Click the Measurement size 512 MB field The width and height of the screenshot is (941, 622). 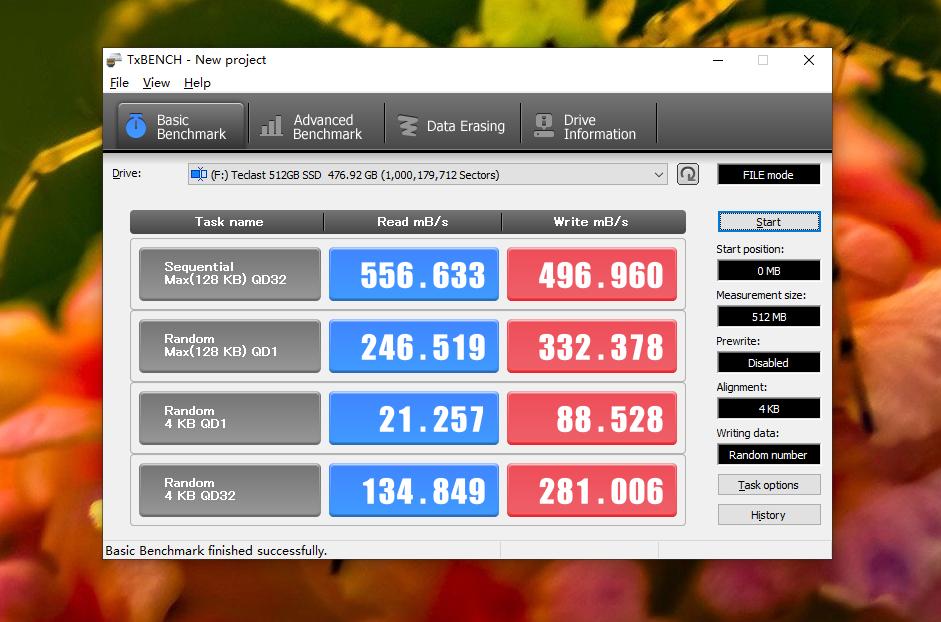pyautogui.click(x=768, y=317)
